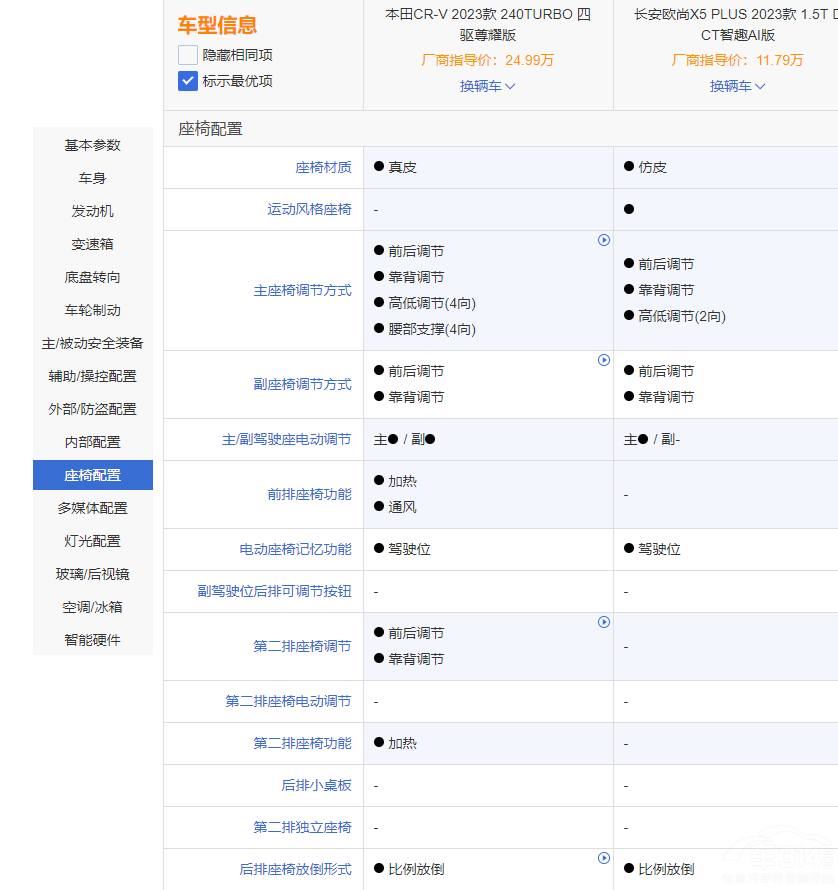Click 电动座椅记忆功能 label link
This screenshot has height=890, width=838.
point(295,550)
